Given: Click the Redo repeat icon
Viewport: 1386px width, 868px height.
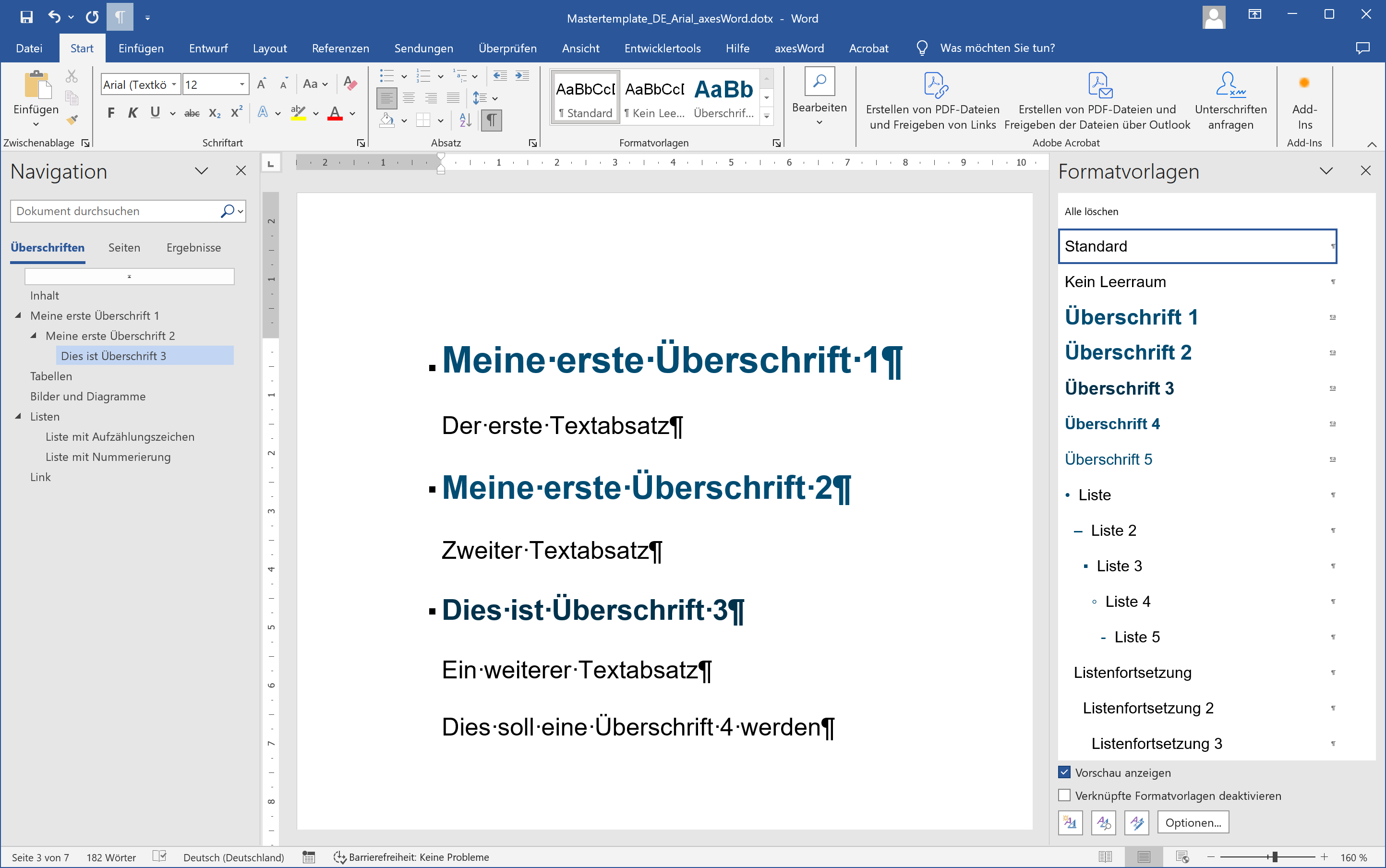Looking at the screenshot, I should pyautogui.click(x=92, y=17).
